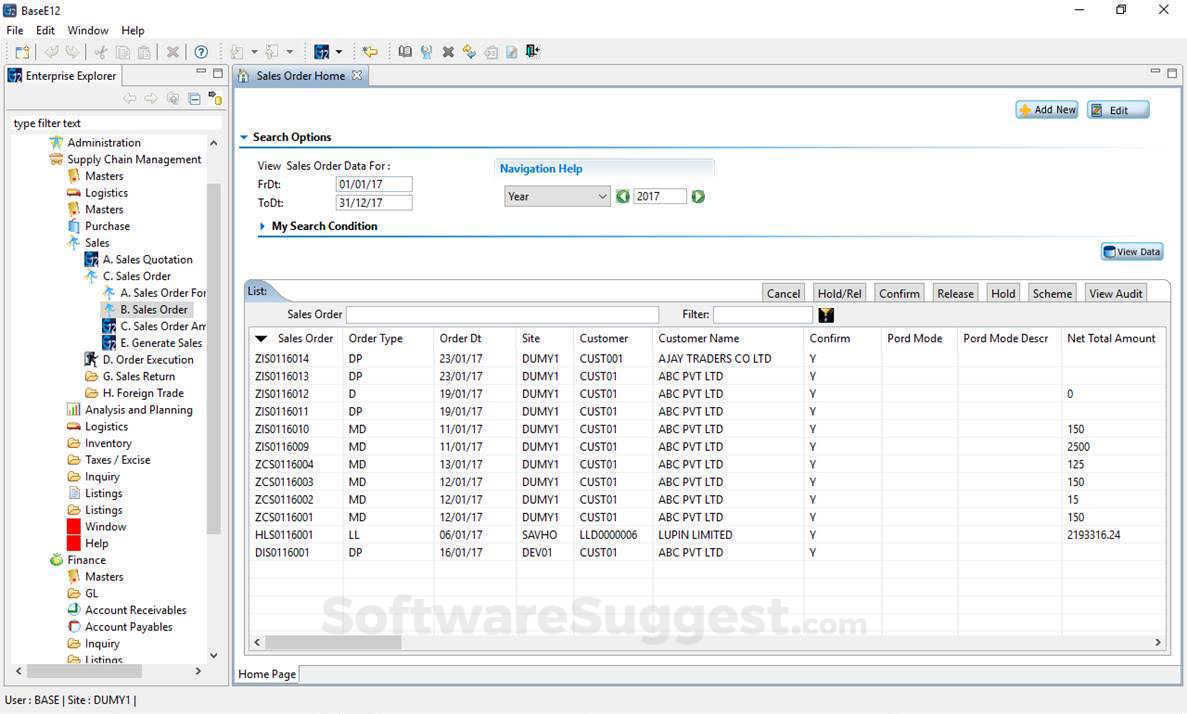1187x714 pixels.
Task: Click the FrDt date input field
Action: [374, 185]
